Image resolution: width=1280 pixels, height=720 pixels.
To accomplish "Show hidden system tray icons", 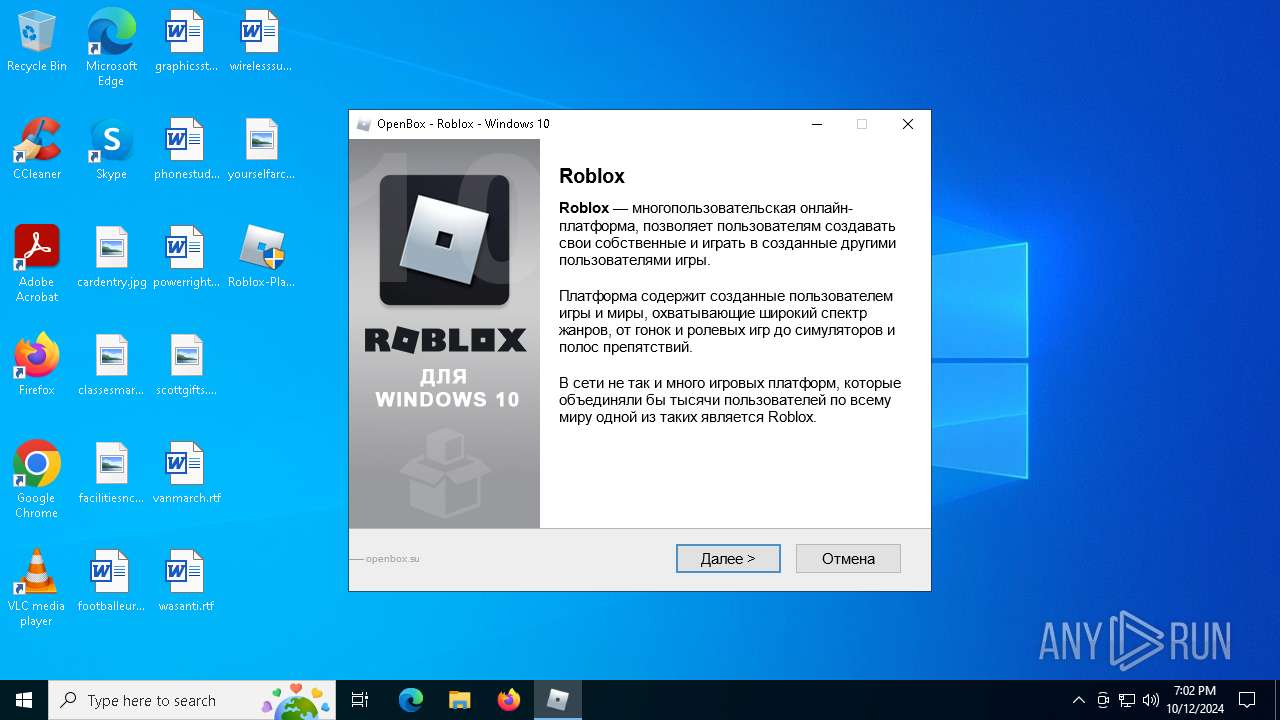I will (1078, 700).
